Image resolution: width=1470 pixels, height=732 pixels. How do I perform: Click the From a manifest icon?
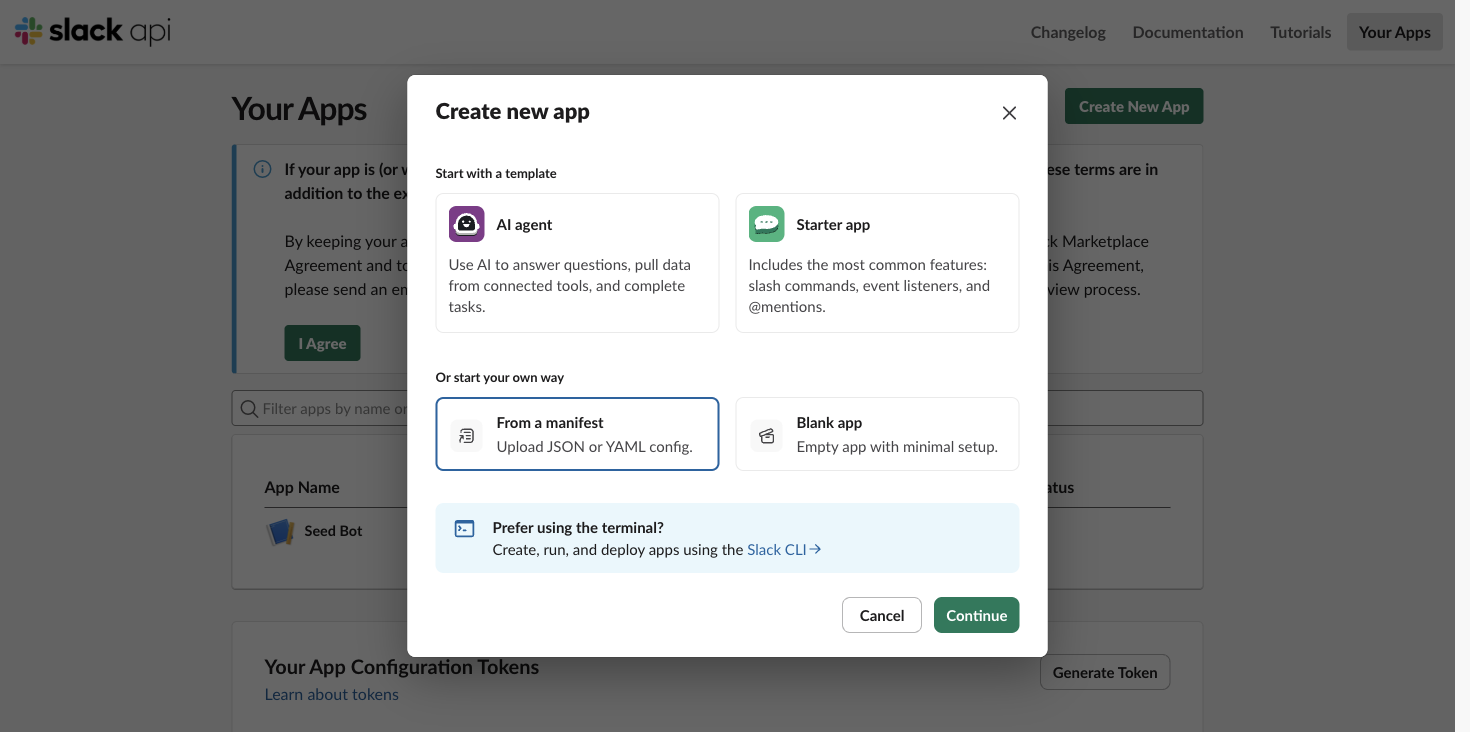(466, 435)
